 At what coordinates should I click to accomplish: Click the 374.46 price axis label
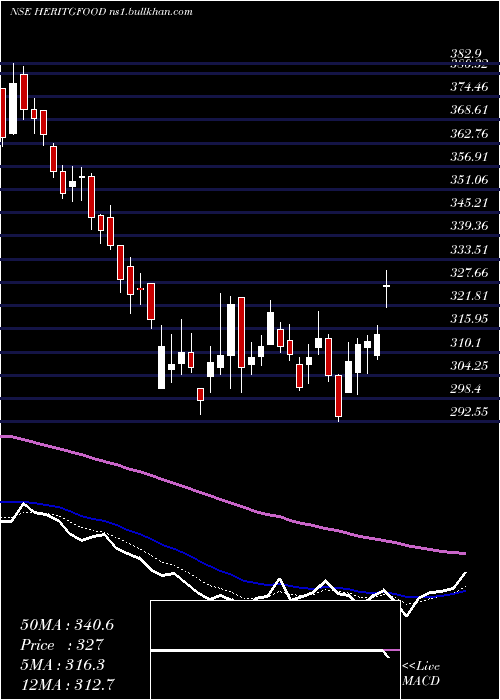point(469,87)
